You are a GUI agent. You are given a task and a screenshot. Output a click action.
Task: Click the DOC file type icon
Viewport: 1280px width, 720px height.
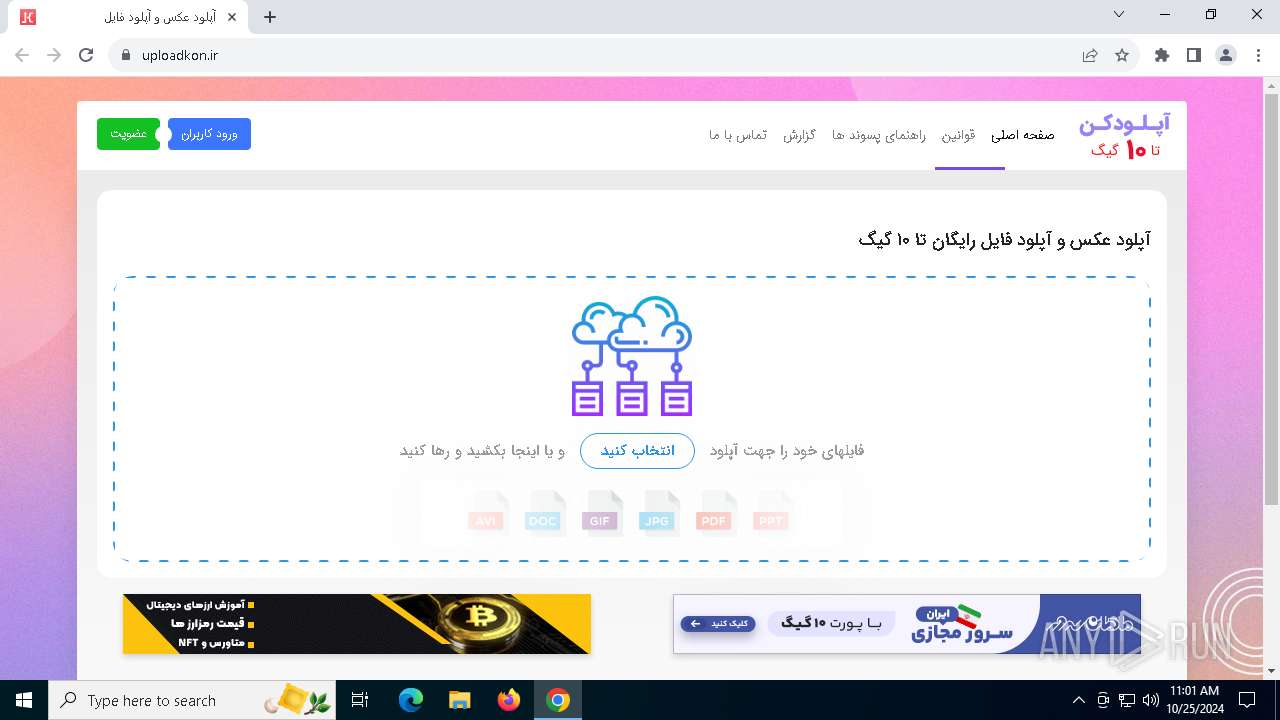[543, 513]
